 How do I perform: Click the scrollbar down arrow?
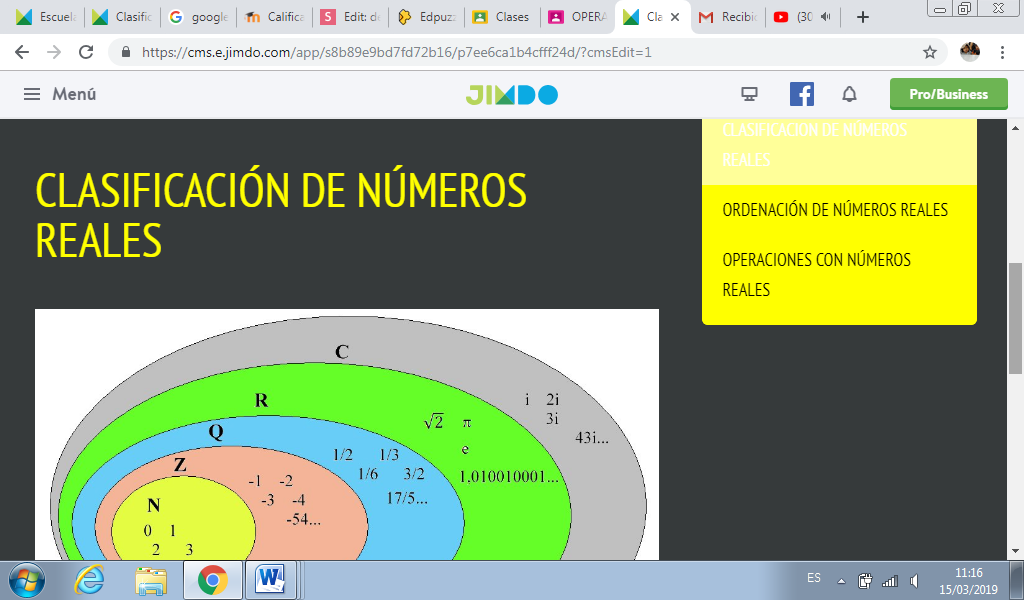coord(1016,552)
